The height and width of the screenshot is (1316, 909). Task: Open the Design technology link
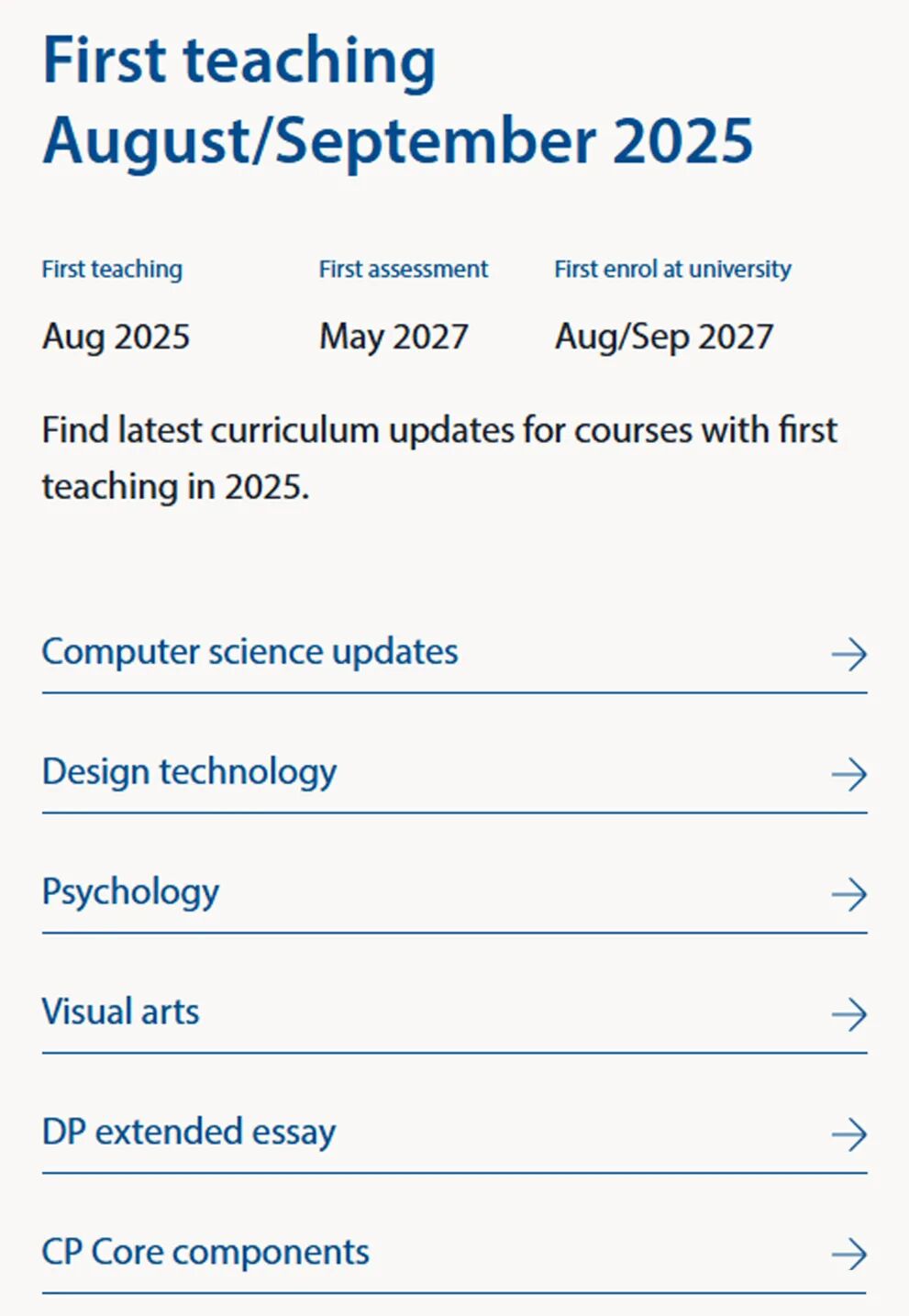pos(189,772)
